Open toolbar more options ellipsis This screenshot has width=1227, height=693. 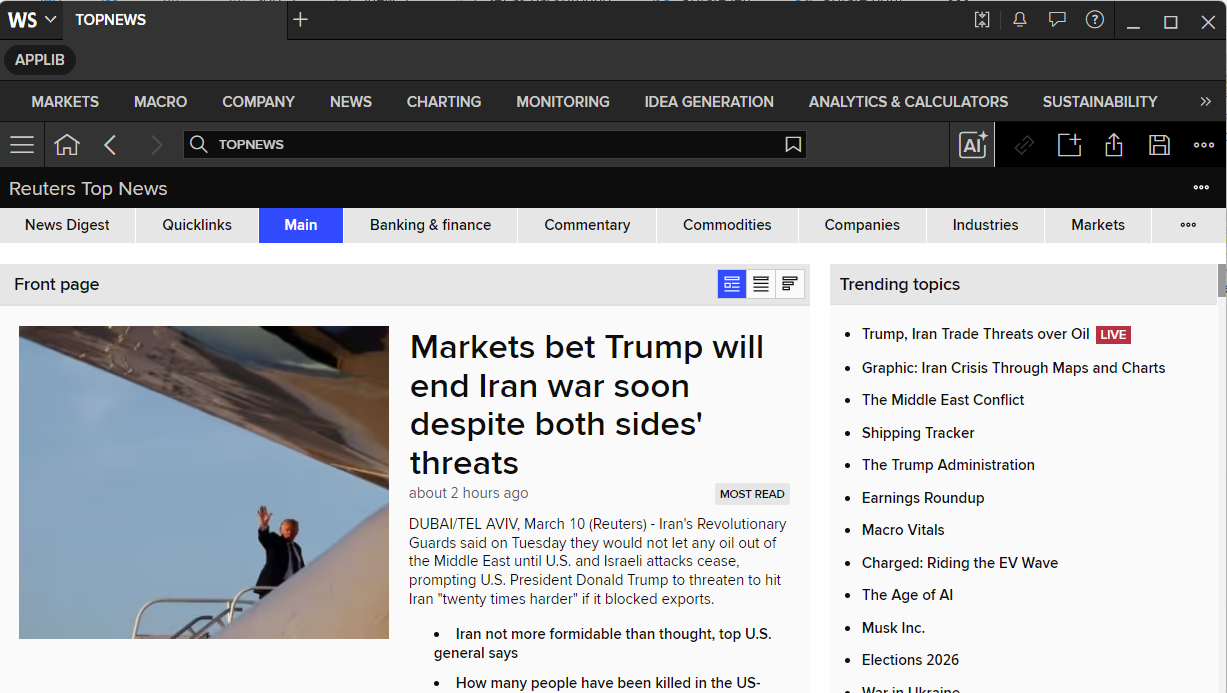(x=1204, y=145)
